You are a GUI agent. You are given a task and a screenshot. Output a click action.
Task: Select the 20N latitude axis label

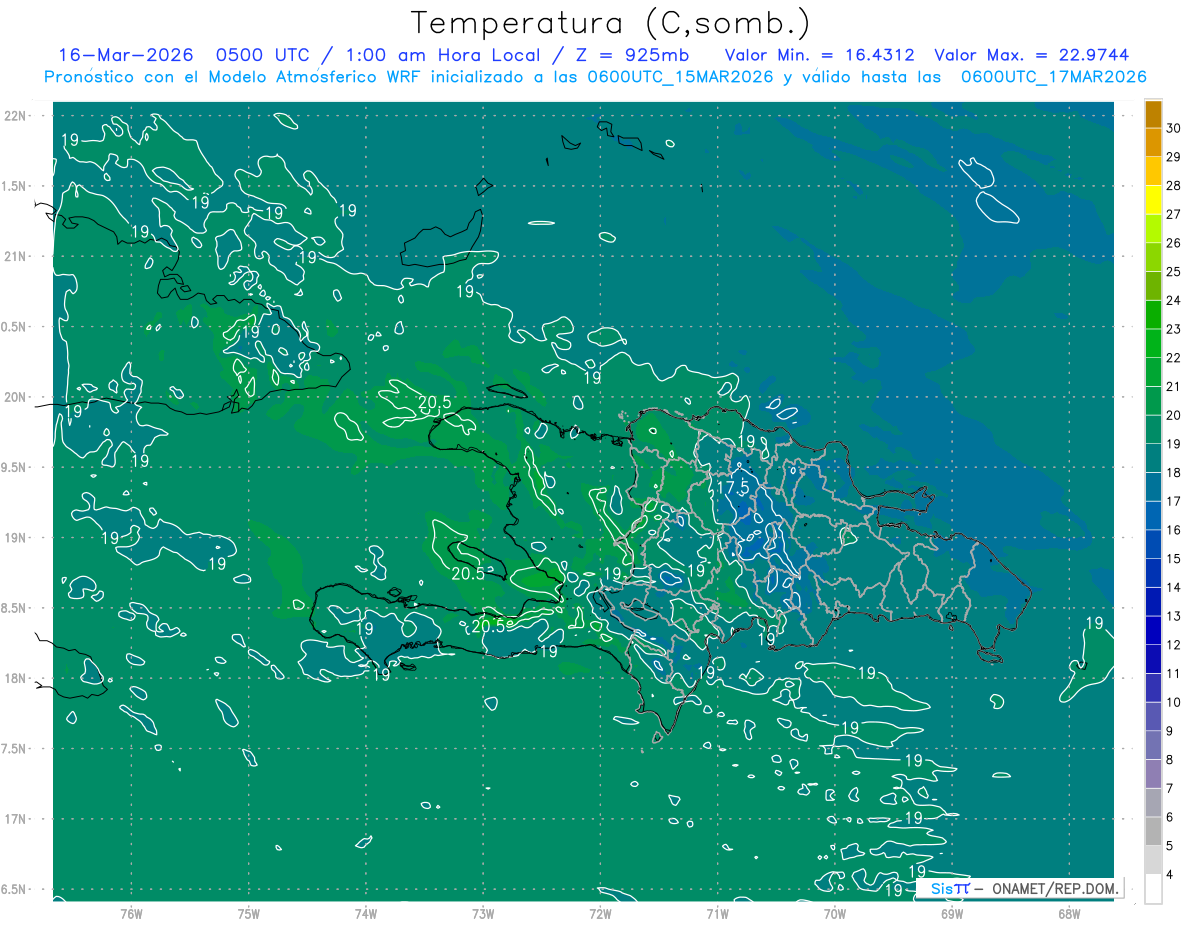click(16, 397)
